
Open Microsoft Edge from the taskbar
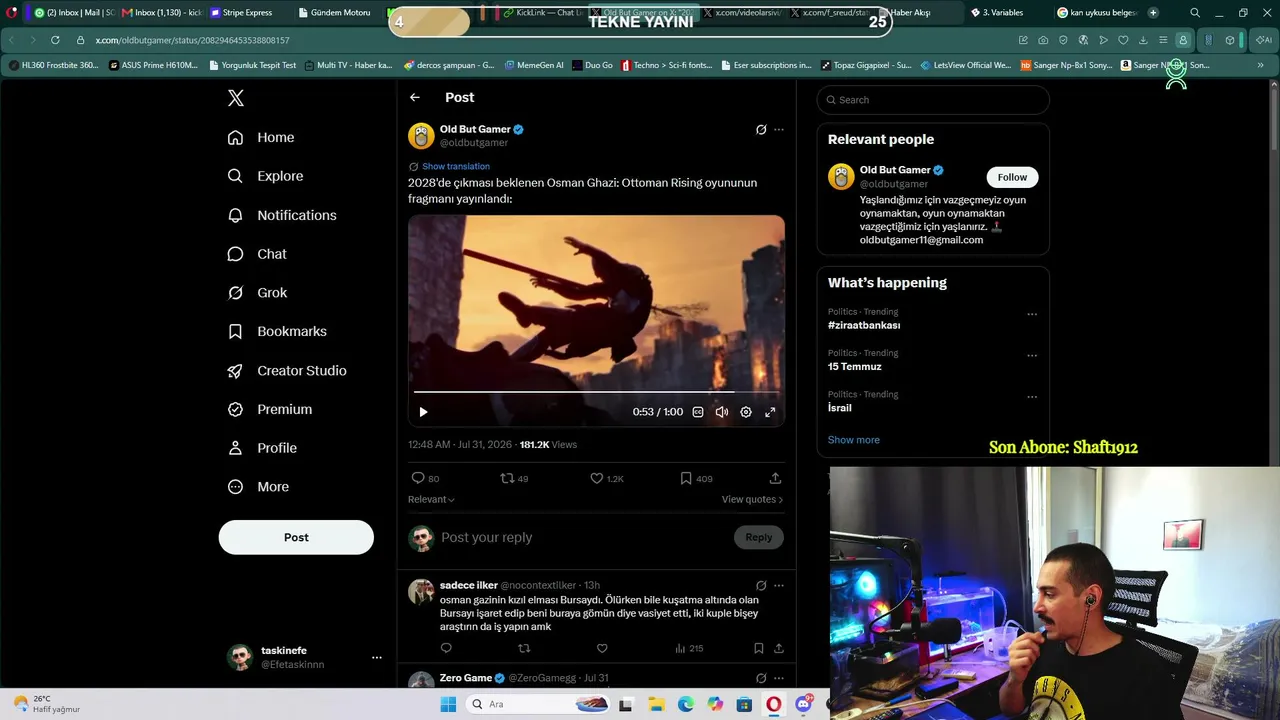click(x=686, y=704)
